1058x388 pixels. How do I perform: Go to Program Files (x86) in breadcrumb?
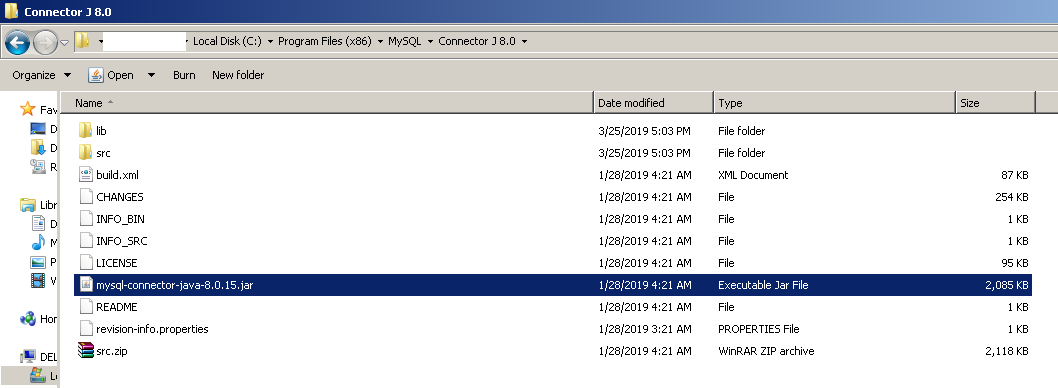pos(325,41)
